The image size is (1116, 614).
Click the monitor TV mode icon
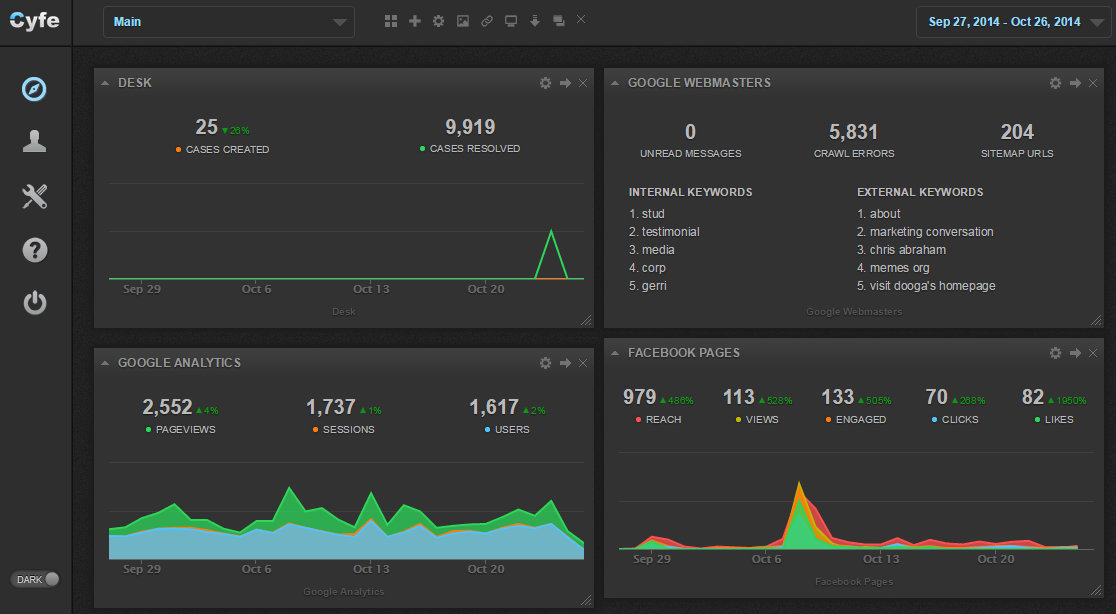pyautogui.click(x=511, y=21)
